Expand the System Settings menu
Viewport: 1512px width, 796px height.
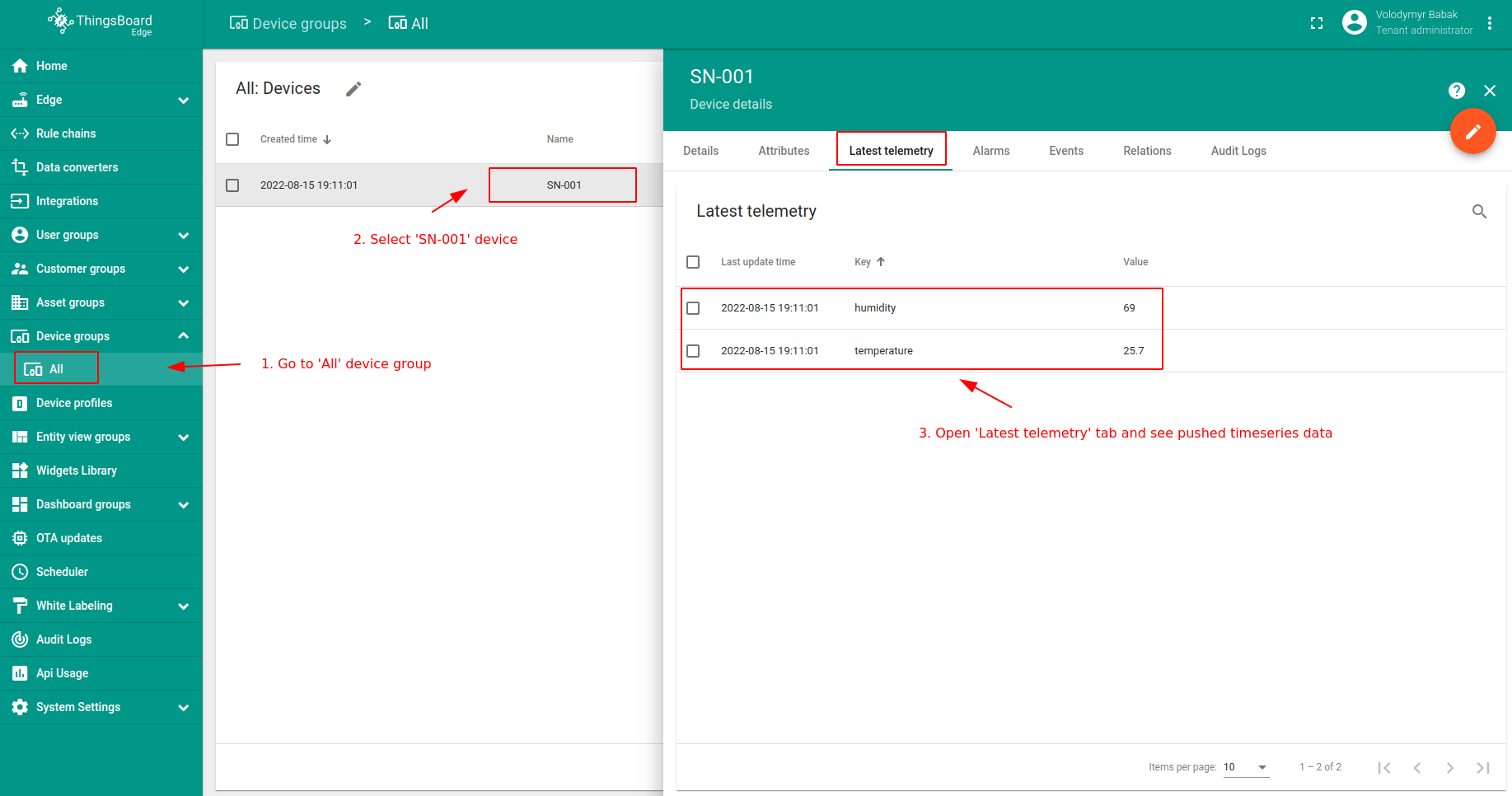tap(183, 707)
